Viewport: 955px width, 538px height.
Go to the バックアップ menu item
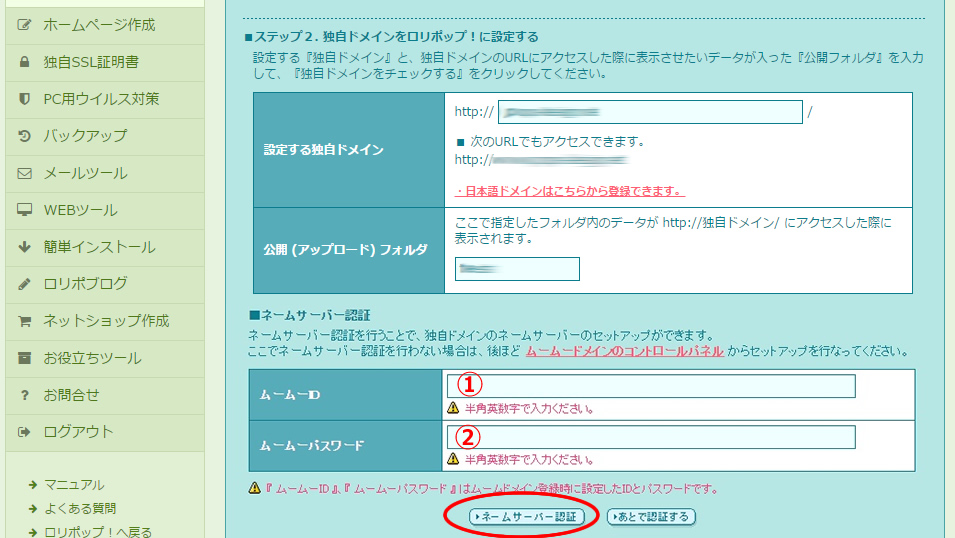pos(105,136)
